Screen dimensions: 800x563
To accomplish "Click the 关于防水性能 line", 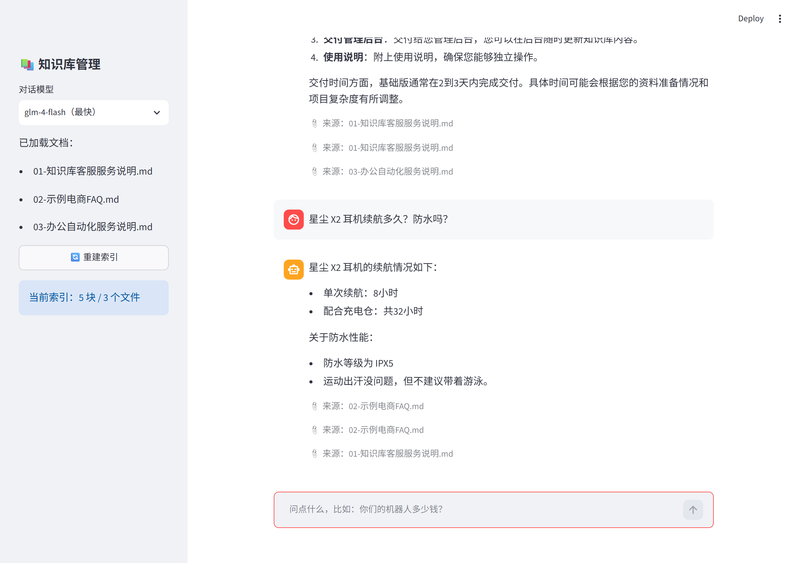I will (341, 337).
